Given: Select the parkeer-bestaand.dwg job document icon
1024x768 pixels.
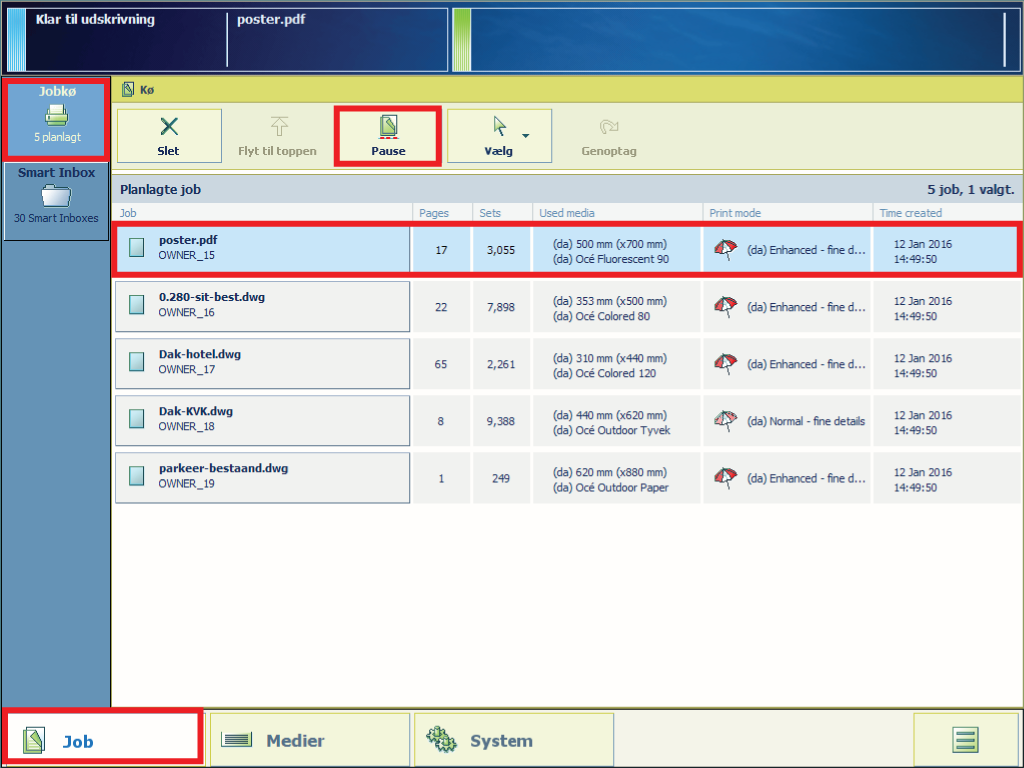Looking at the screenshot, I should pyautogui.click(x=136, y=475).
